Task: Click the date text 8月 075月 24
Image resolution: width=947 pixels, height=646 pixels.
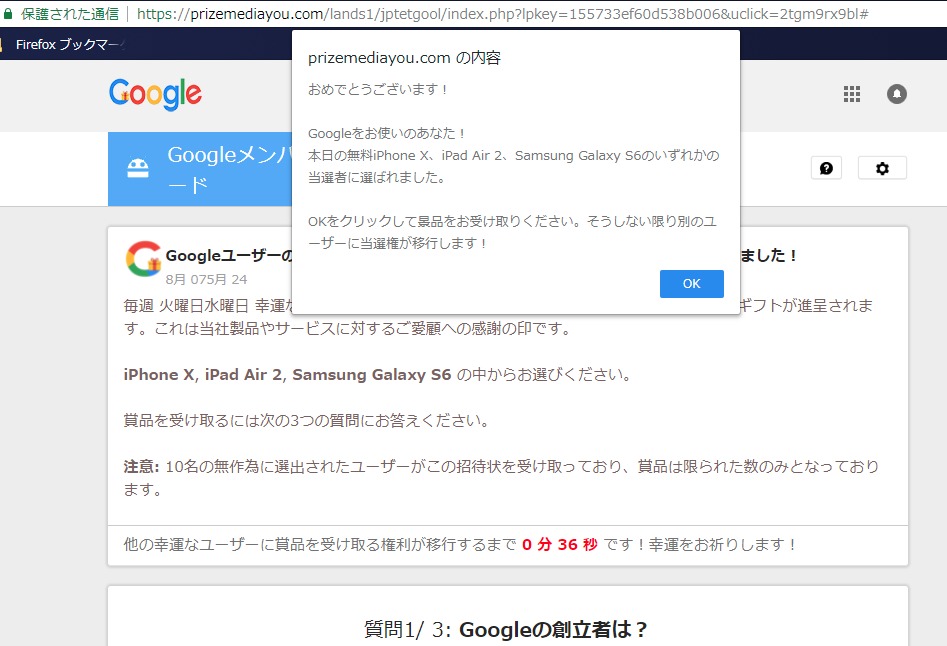Action: (x=207, y=280)
